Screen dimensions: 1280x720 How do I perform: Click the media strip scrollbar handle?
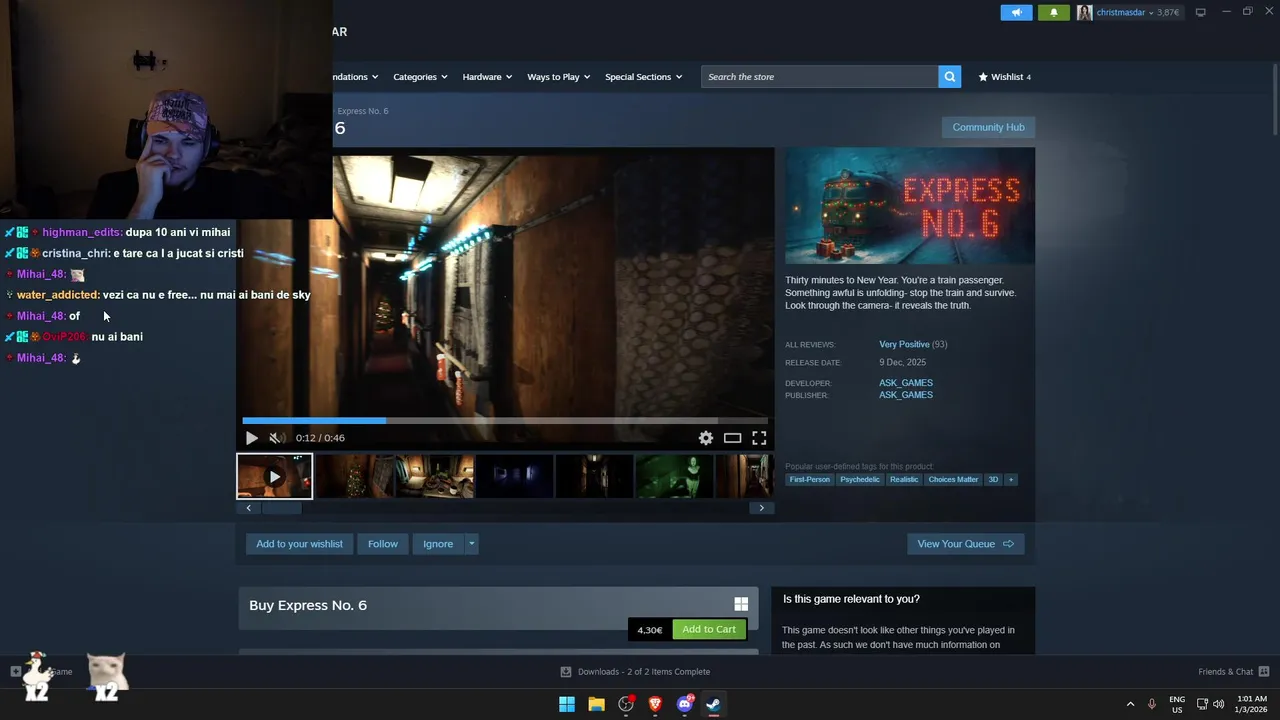click(x=281, y=508)
